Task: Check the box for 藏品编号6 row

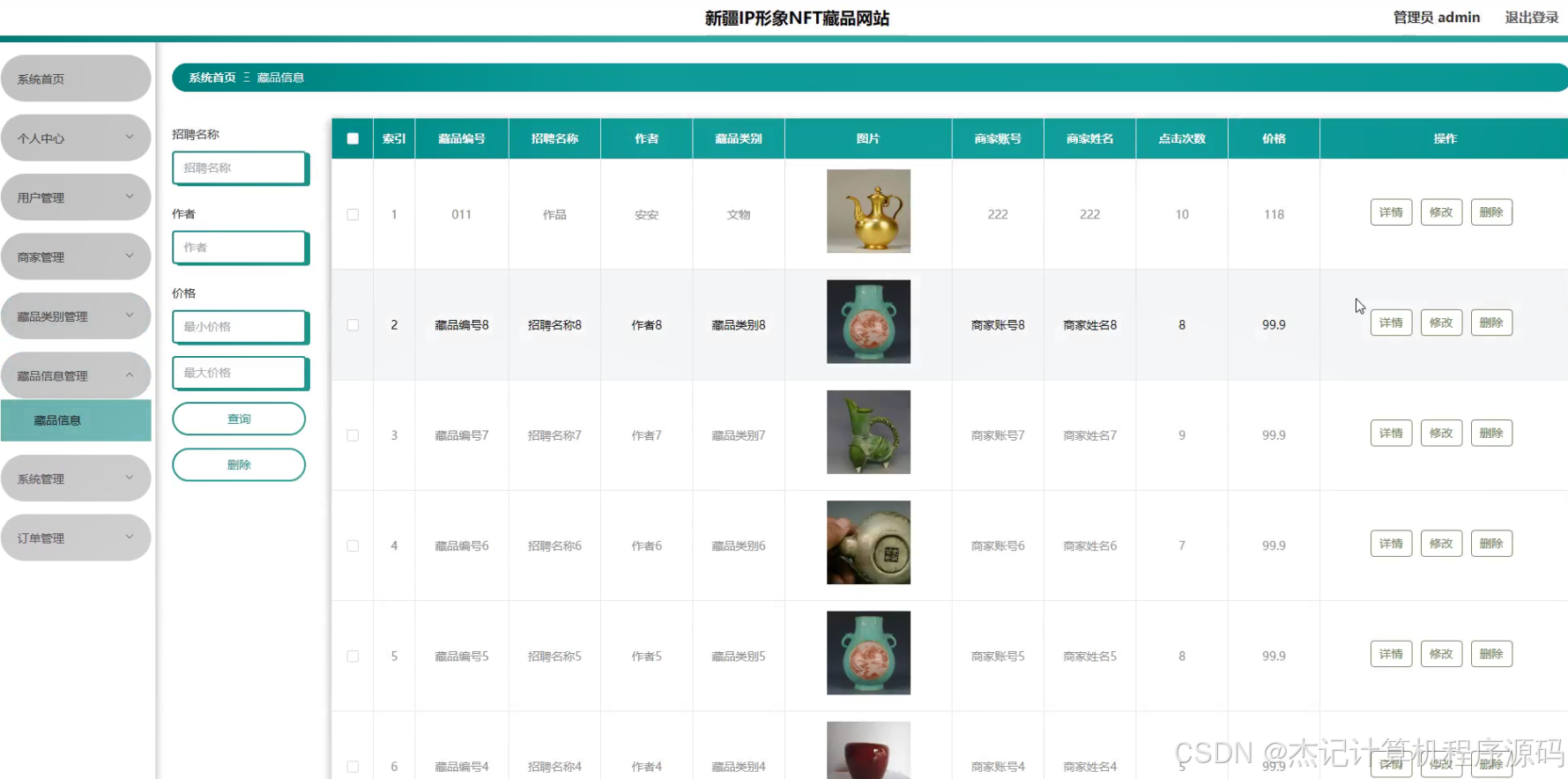Action: [x=353, y=545]
